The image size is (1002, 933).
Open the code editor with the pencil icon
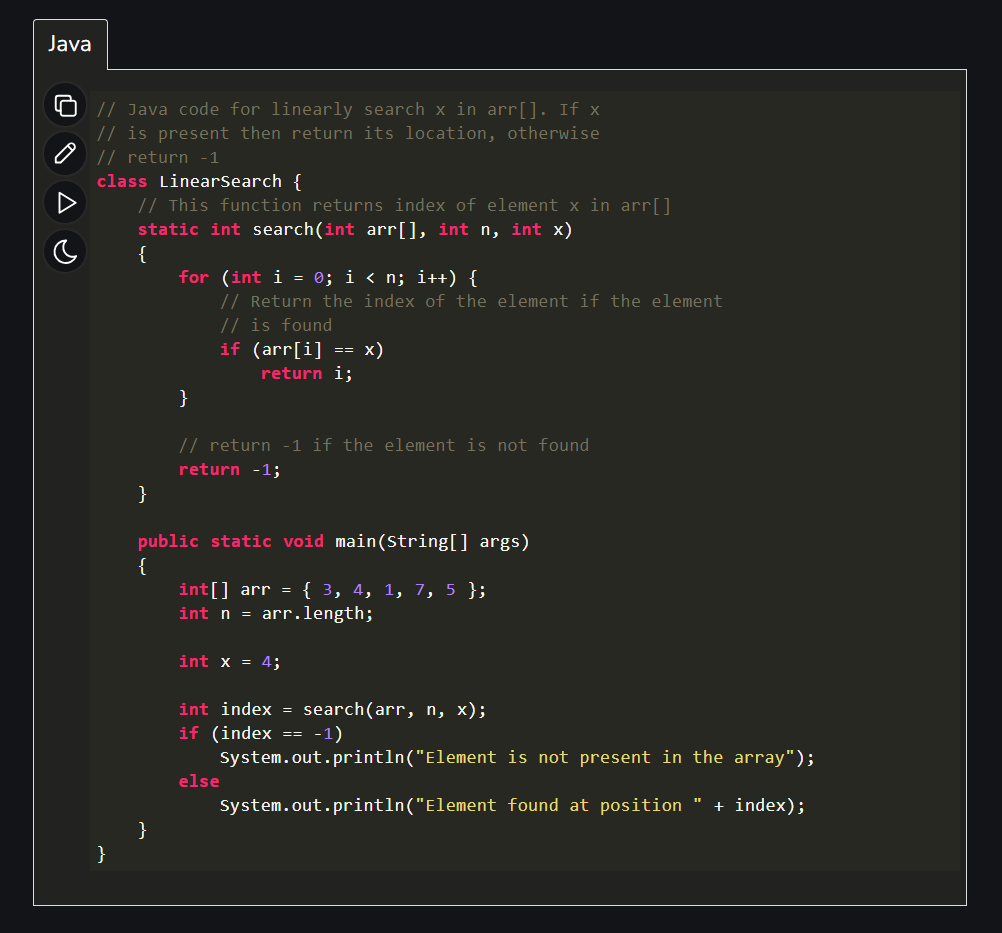[x=65, y=154]
